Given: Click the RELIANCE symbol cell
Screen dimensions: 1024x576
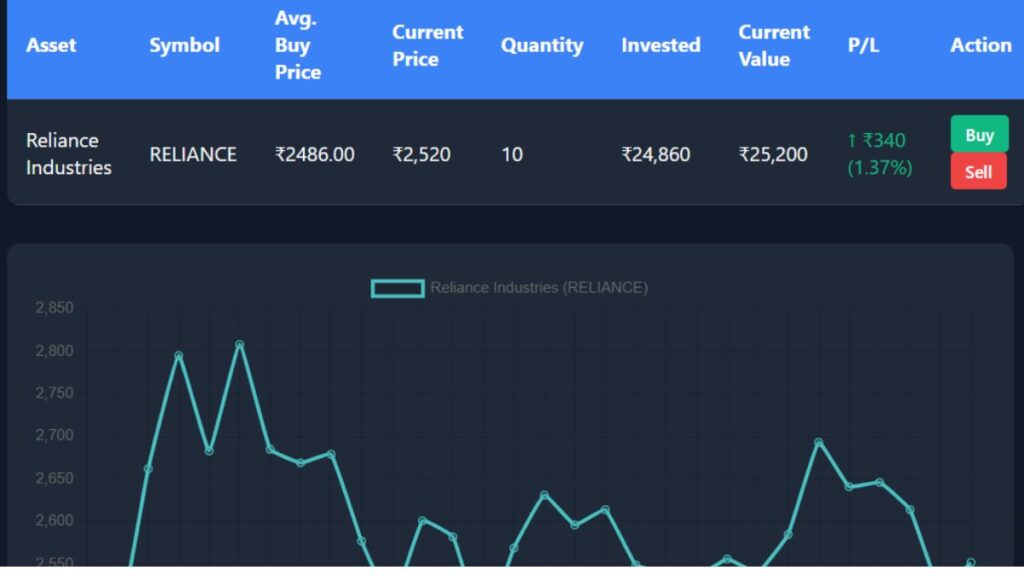Looking at the screenshot, I should click(193, 155).
